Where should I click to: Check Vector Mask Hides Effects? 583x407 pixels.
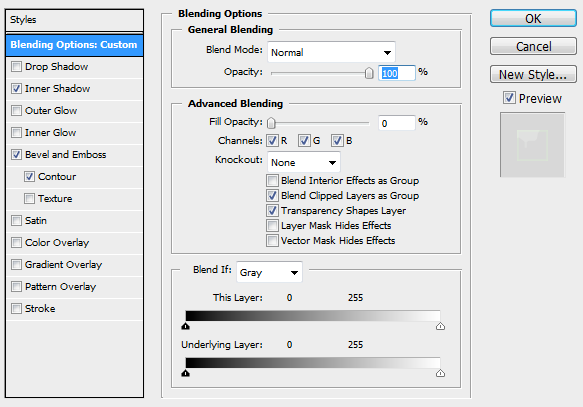coord(272,240)
